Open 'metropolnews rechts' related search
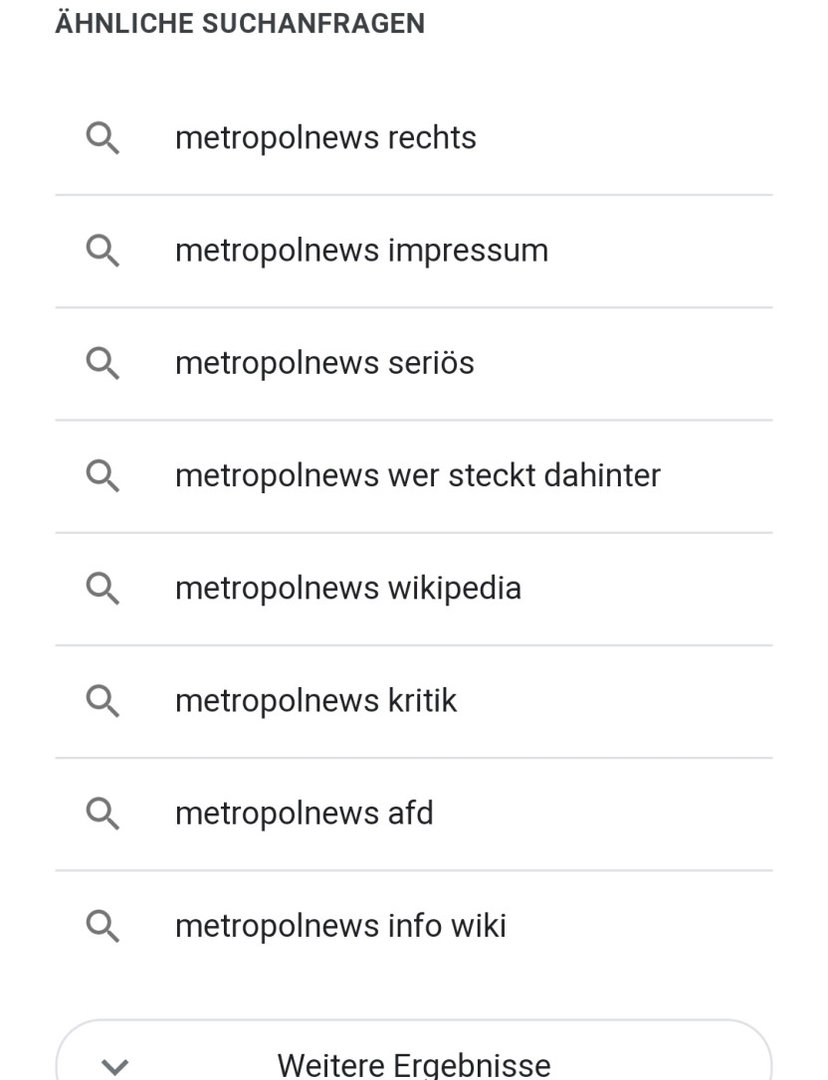This screenshot has width=828, height=1080. click(325, 138)
